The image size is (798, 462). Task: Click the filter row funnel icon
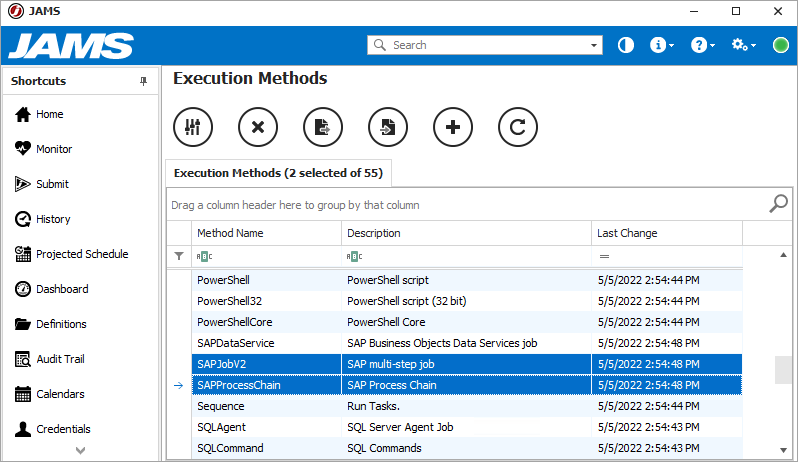click(x=179, y=256)
